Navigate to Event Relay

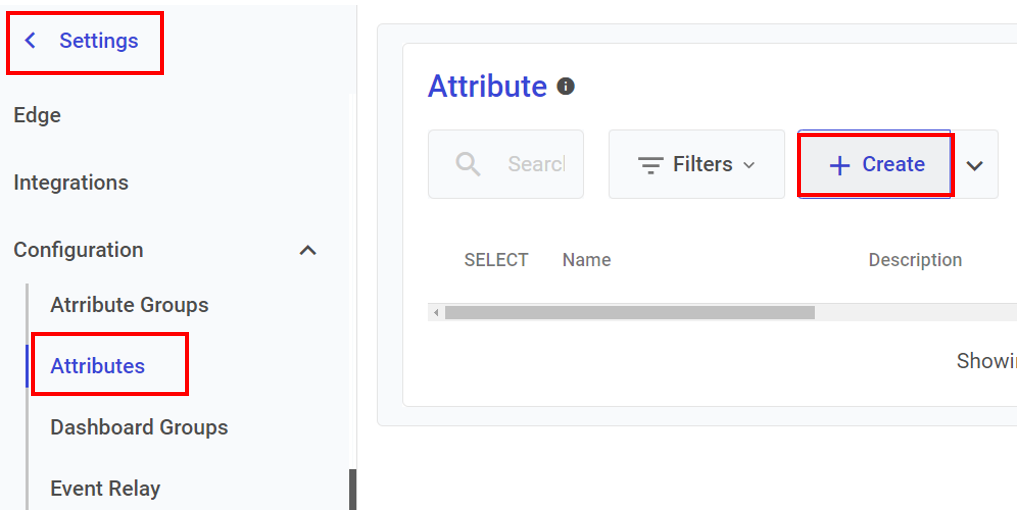pos(105,488)
